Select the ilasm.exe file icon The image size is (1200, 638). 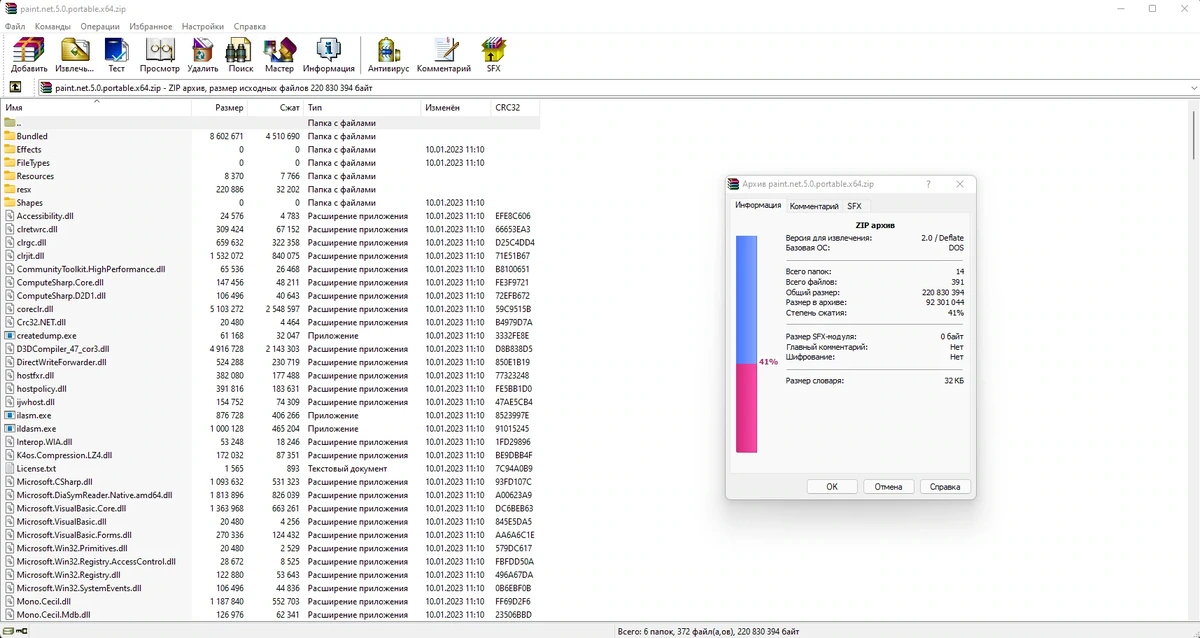[x=10, y=415]
